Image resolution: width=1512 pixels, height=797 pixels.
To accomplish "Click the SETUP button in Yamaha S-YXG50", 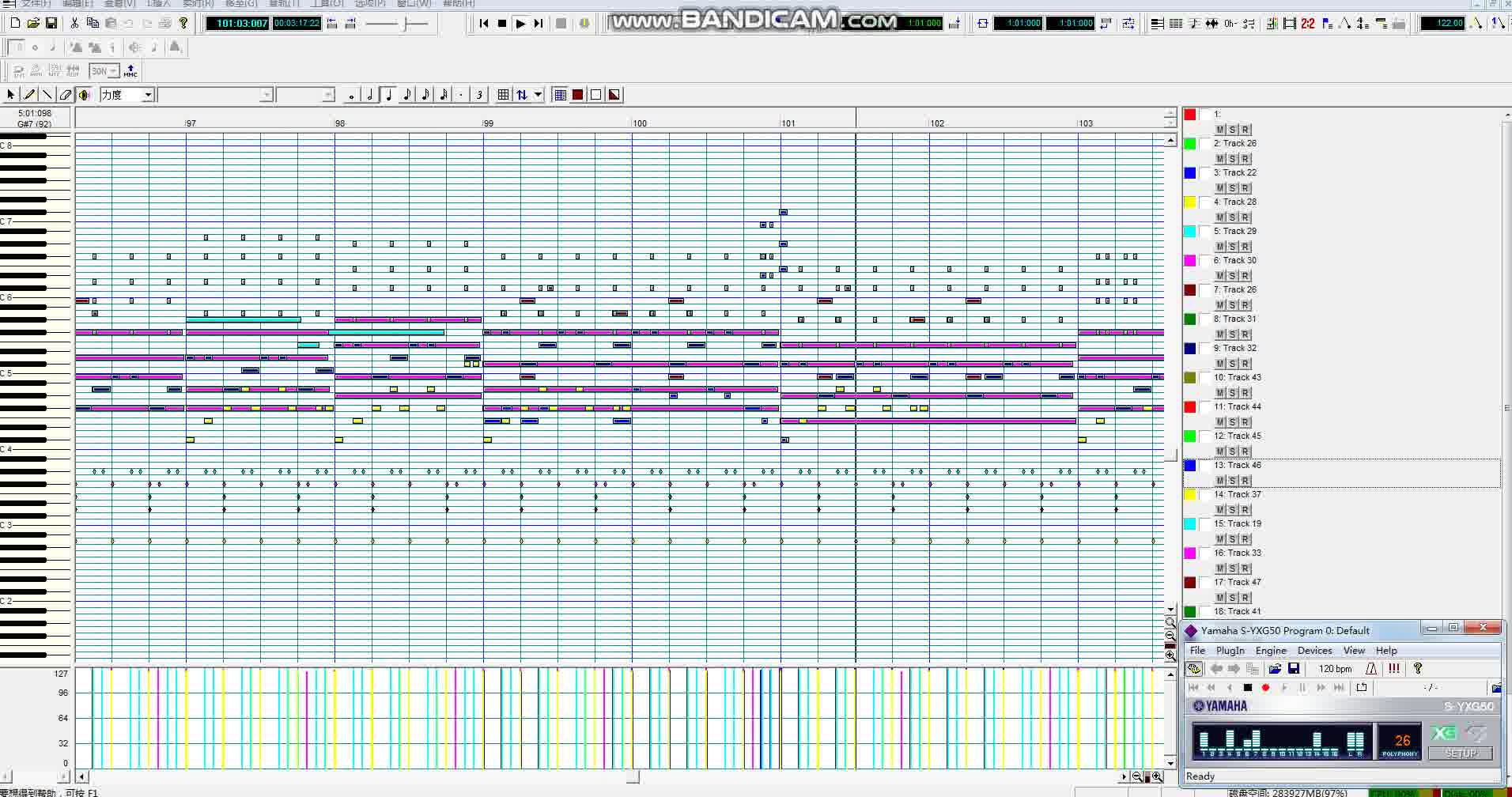I will [1461, 754].
